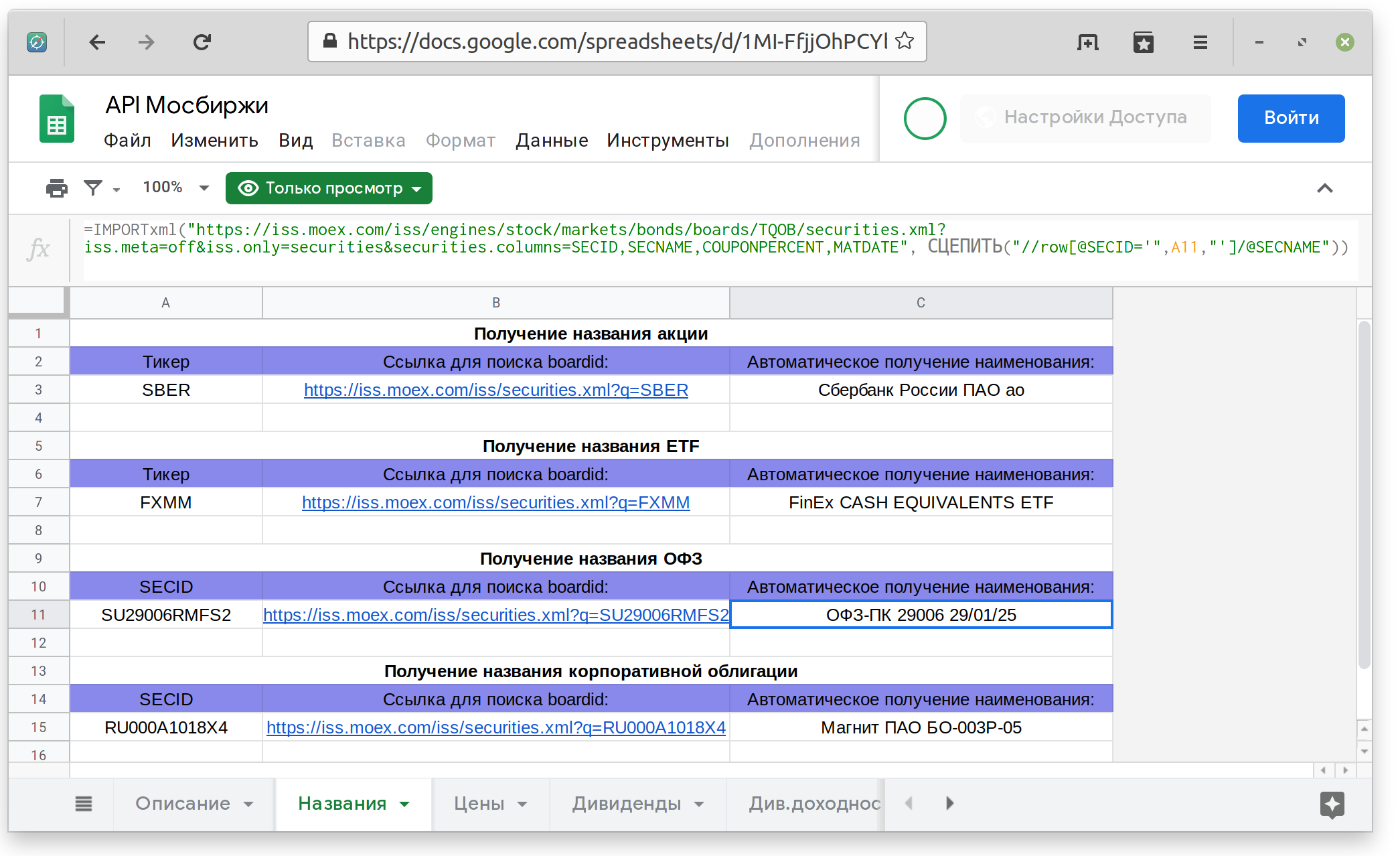Click the filter funnel icon
This screenshot has width=1400, height=856.
pyautogui.click(x=93, y=188)
